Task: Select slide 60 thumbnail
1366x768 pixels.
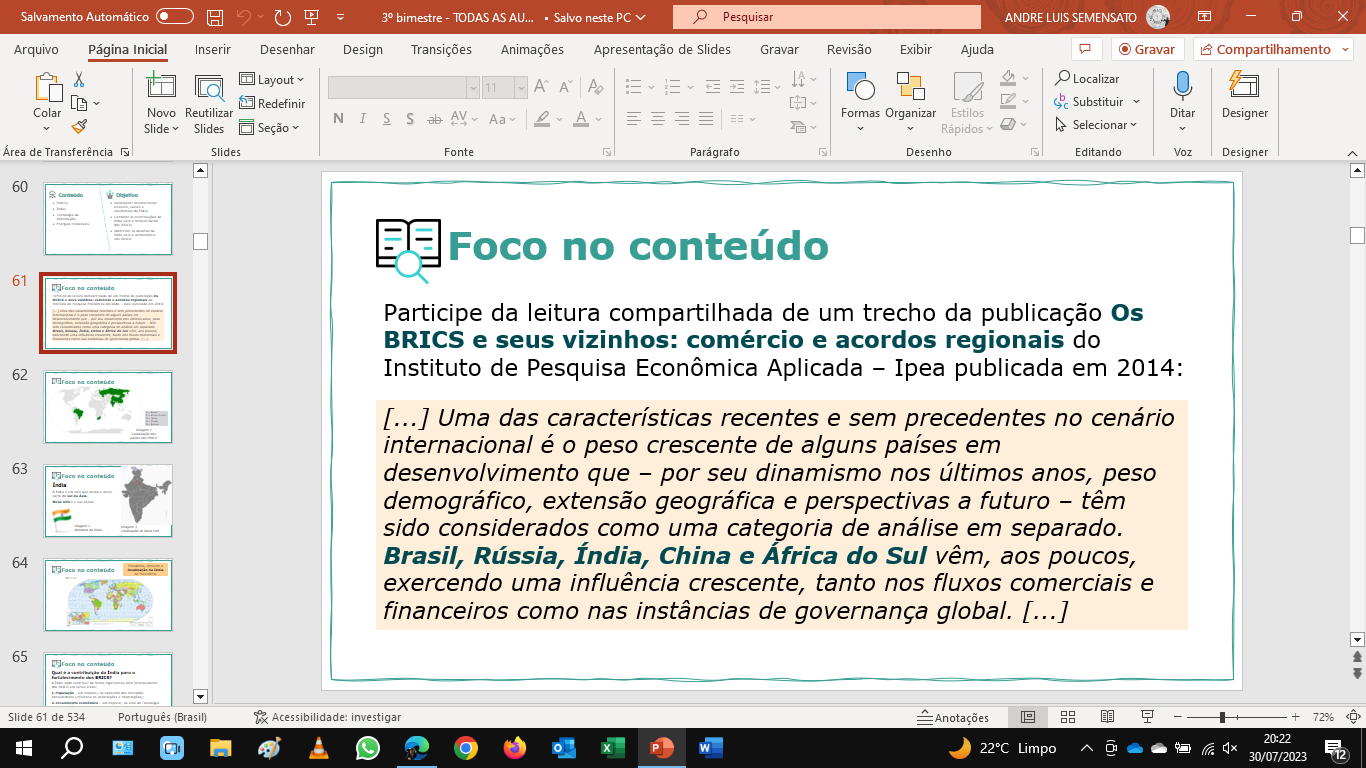Action: click(x=108, y=219)
